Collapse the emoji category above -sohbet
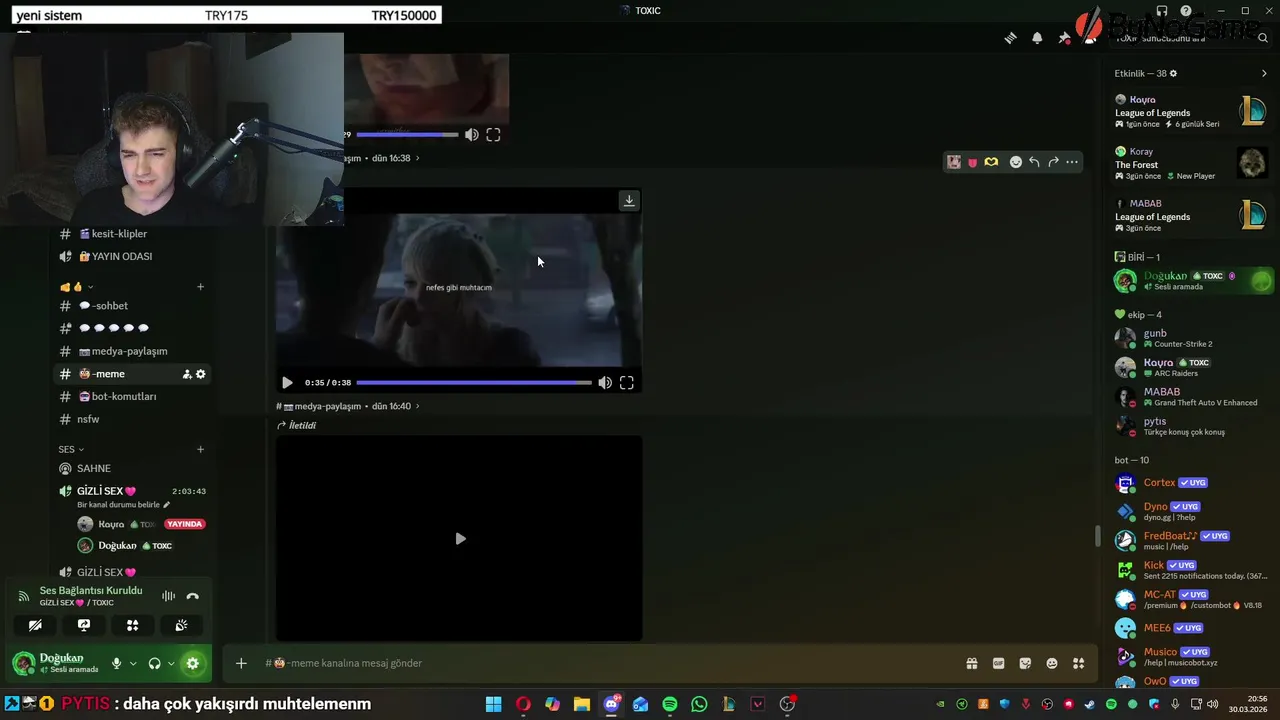Screen dimensions: 1280x720 (77, 287)
